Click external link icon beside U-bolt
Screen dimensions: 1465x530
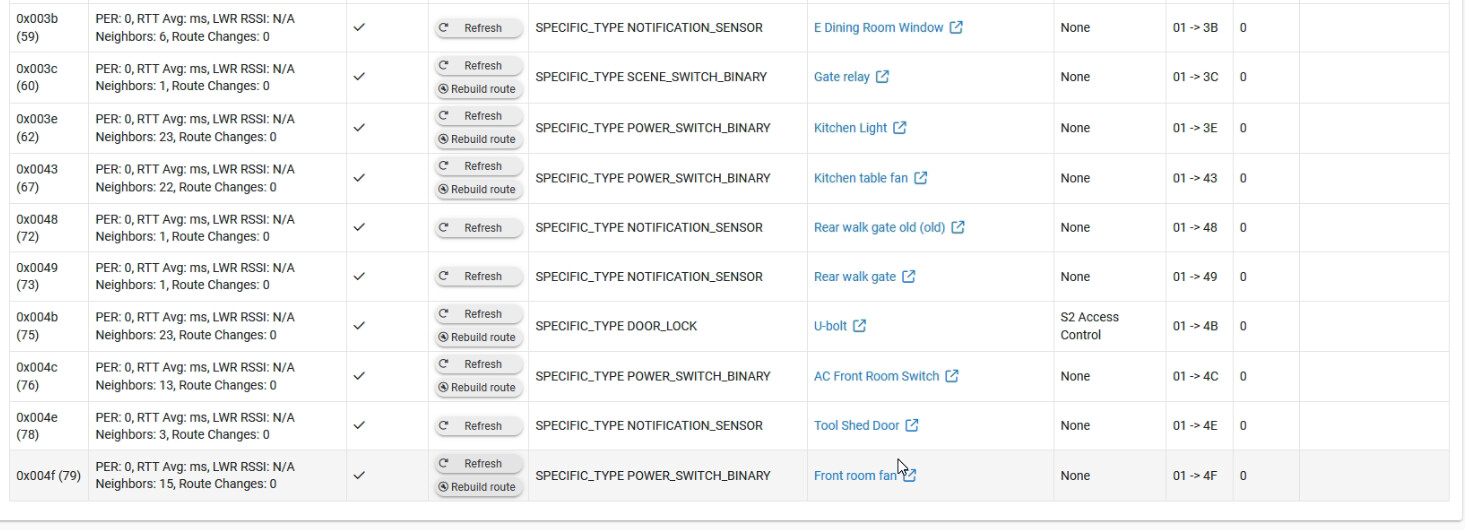click(859, 326)
